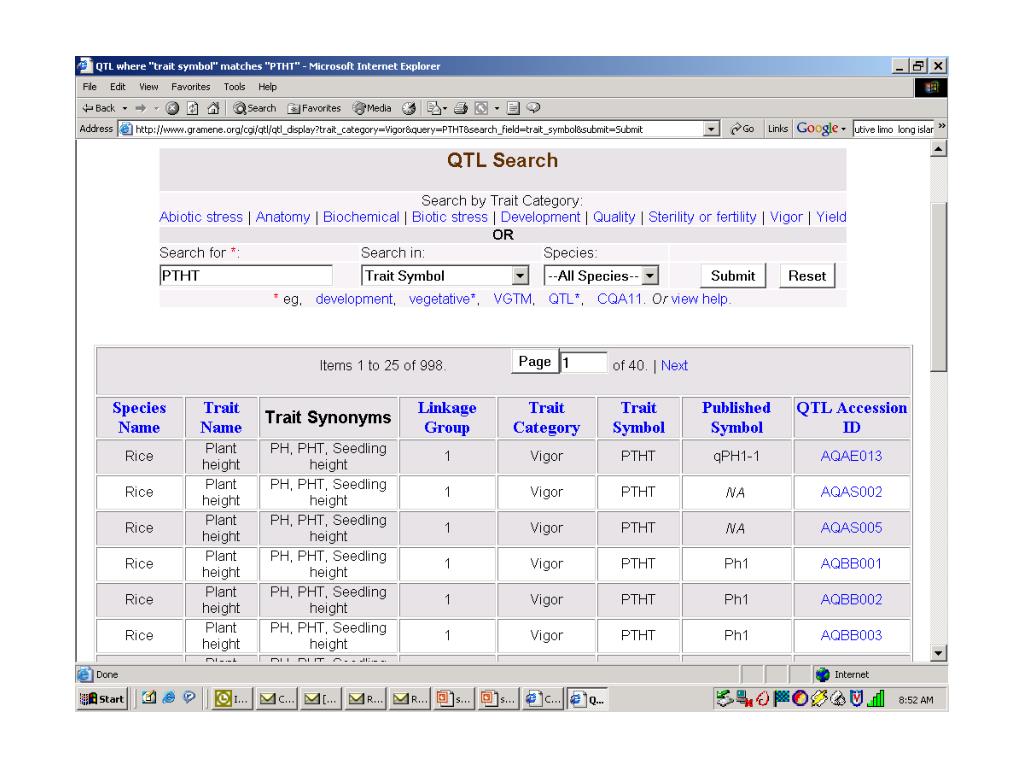The image size is (1024, 768).
Task: Click the Discuss speech-bubble toolbar icon
Action: [534, 108]
